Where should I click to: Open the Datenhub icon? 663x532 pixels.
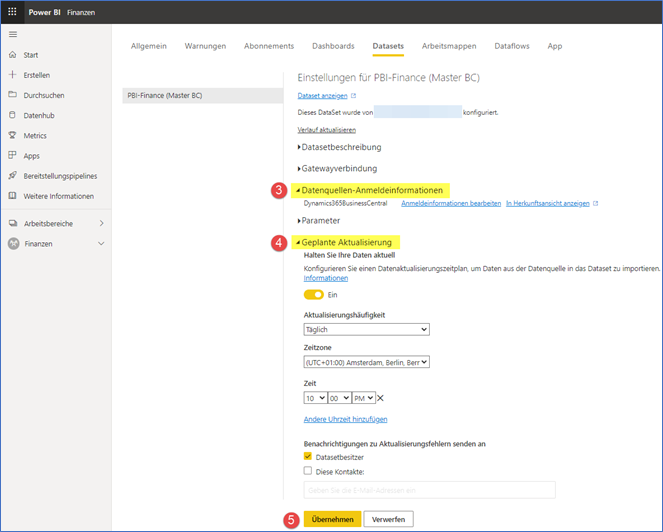click(12, 115)
